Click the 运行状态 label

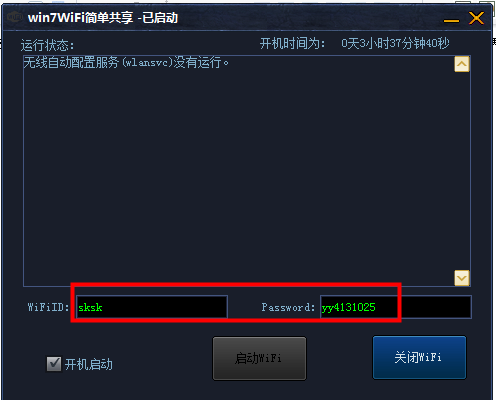point(48,45)
